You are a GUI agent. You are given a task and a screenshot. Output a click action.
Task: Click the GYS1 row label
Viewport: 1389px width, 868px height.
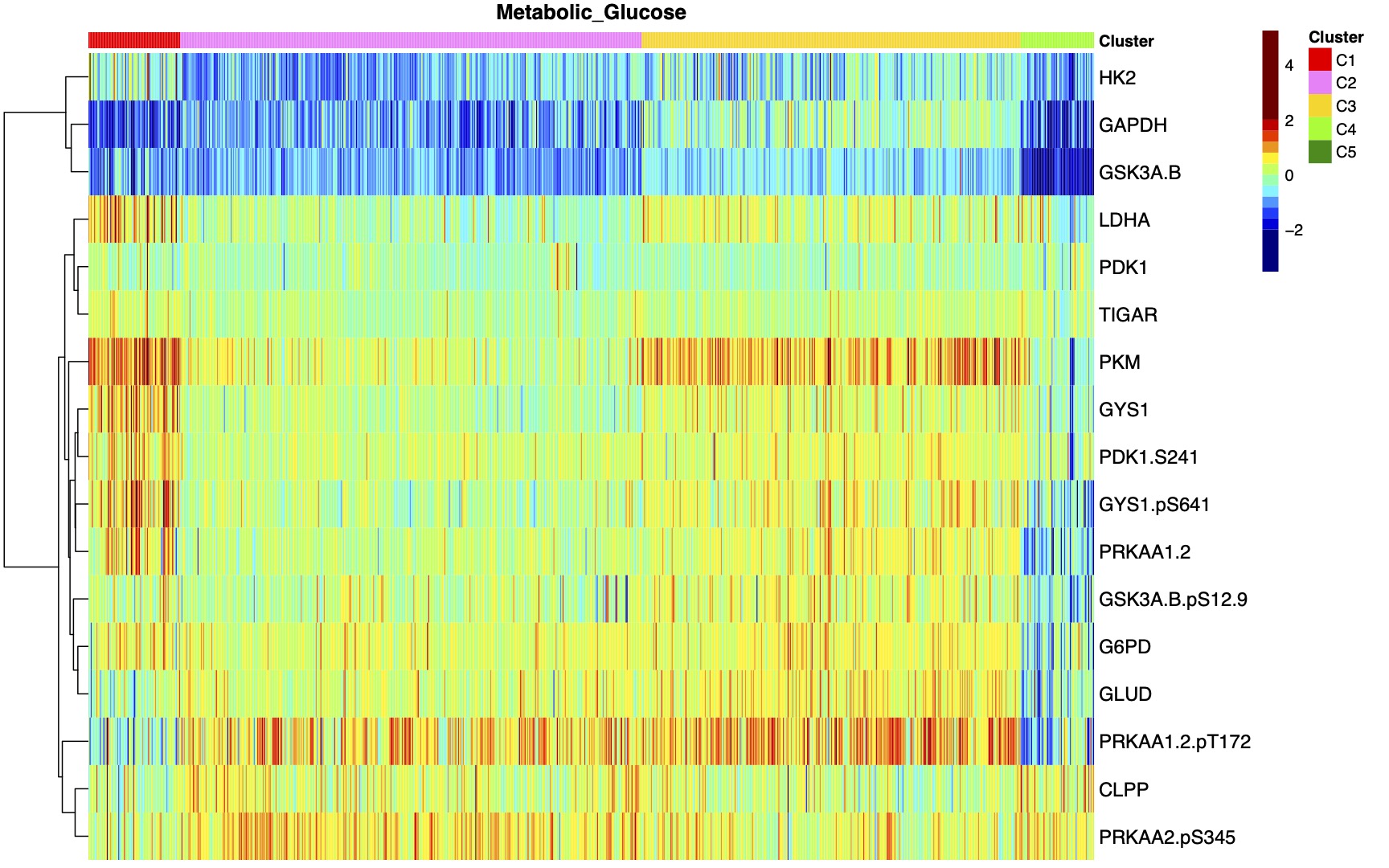[x=1124, y=410]
